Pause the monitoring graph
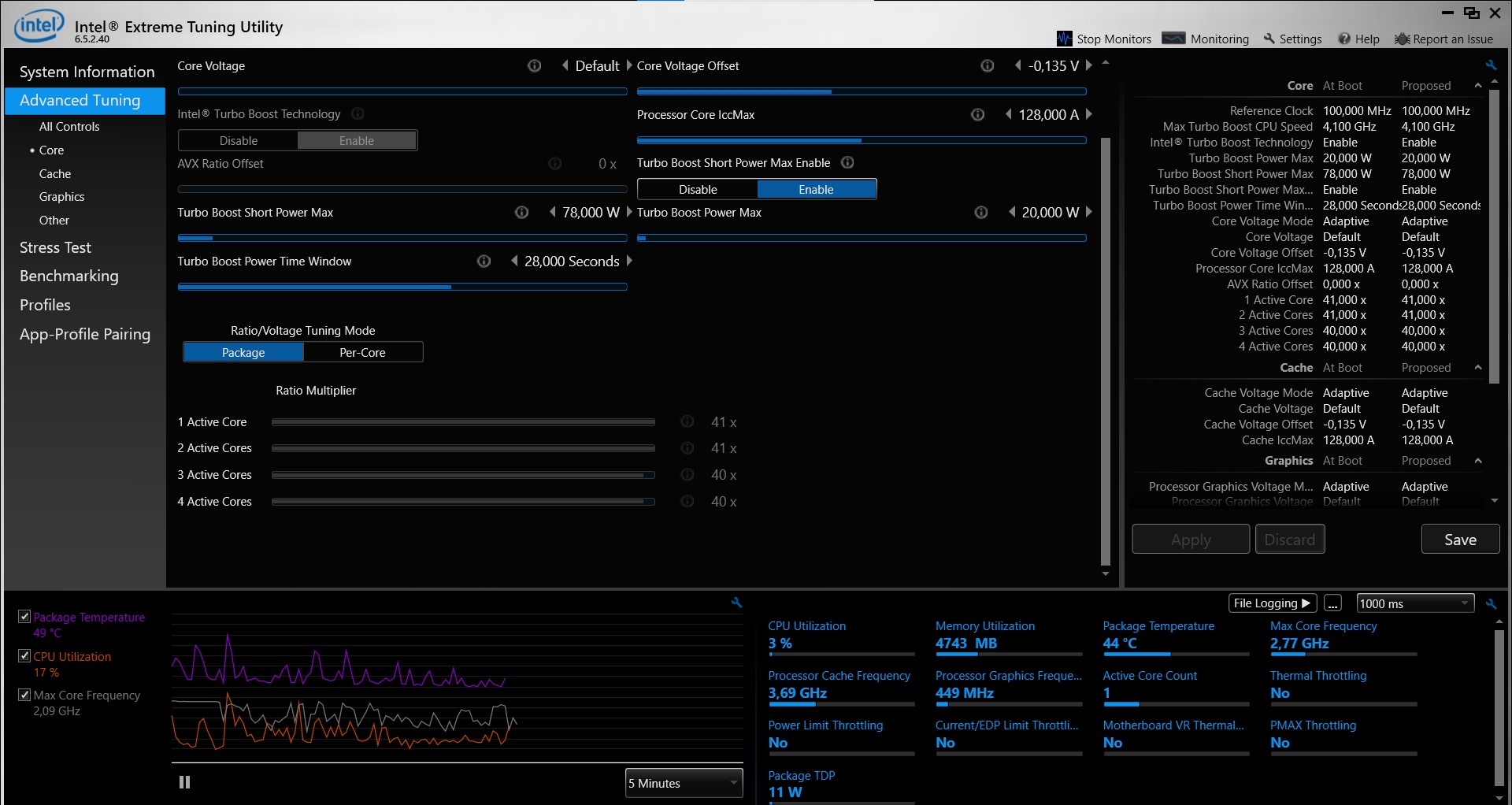Viewport: 1512px width, 805px height. (x=185, y=782)
